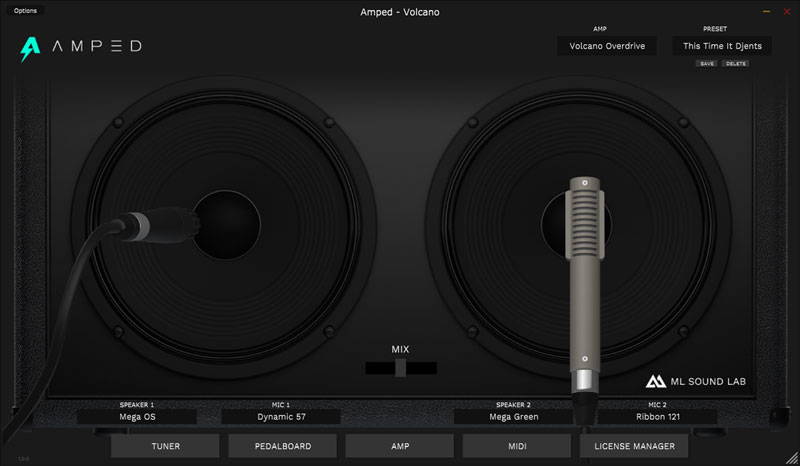This screenshot has height=466, width=800.
Task: Click the left speaker cone center
Action: coord(227,225)
